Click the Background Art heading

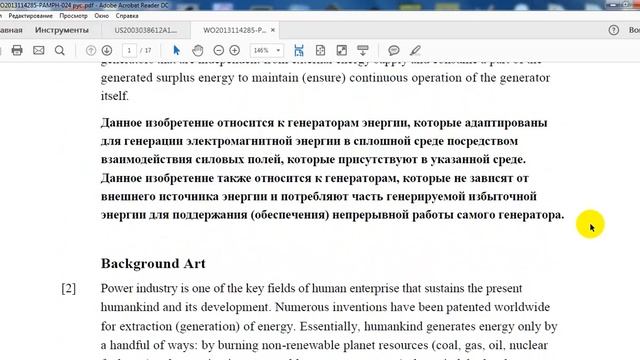coord(153,264)
